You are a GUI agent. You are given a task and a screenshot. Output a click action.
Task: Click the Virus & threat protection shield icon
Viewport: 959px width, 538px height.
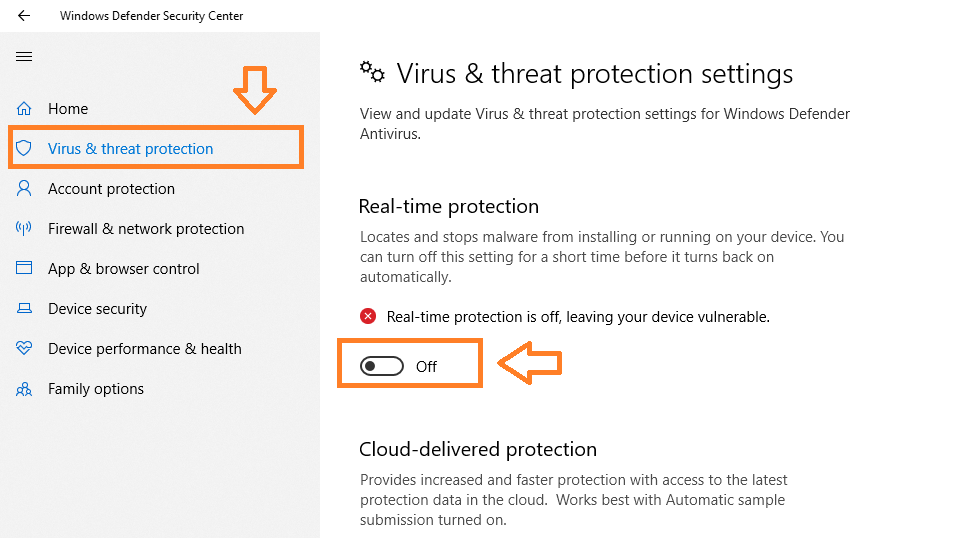[24, 149]
